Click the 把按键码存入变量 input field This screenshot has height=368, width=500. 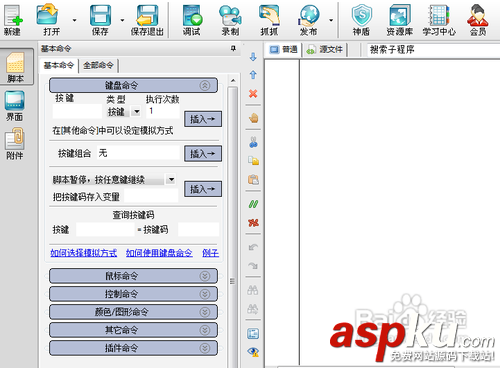click(x=151, y=196)
